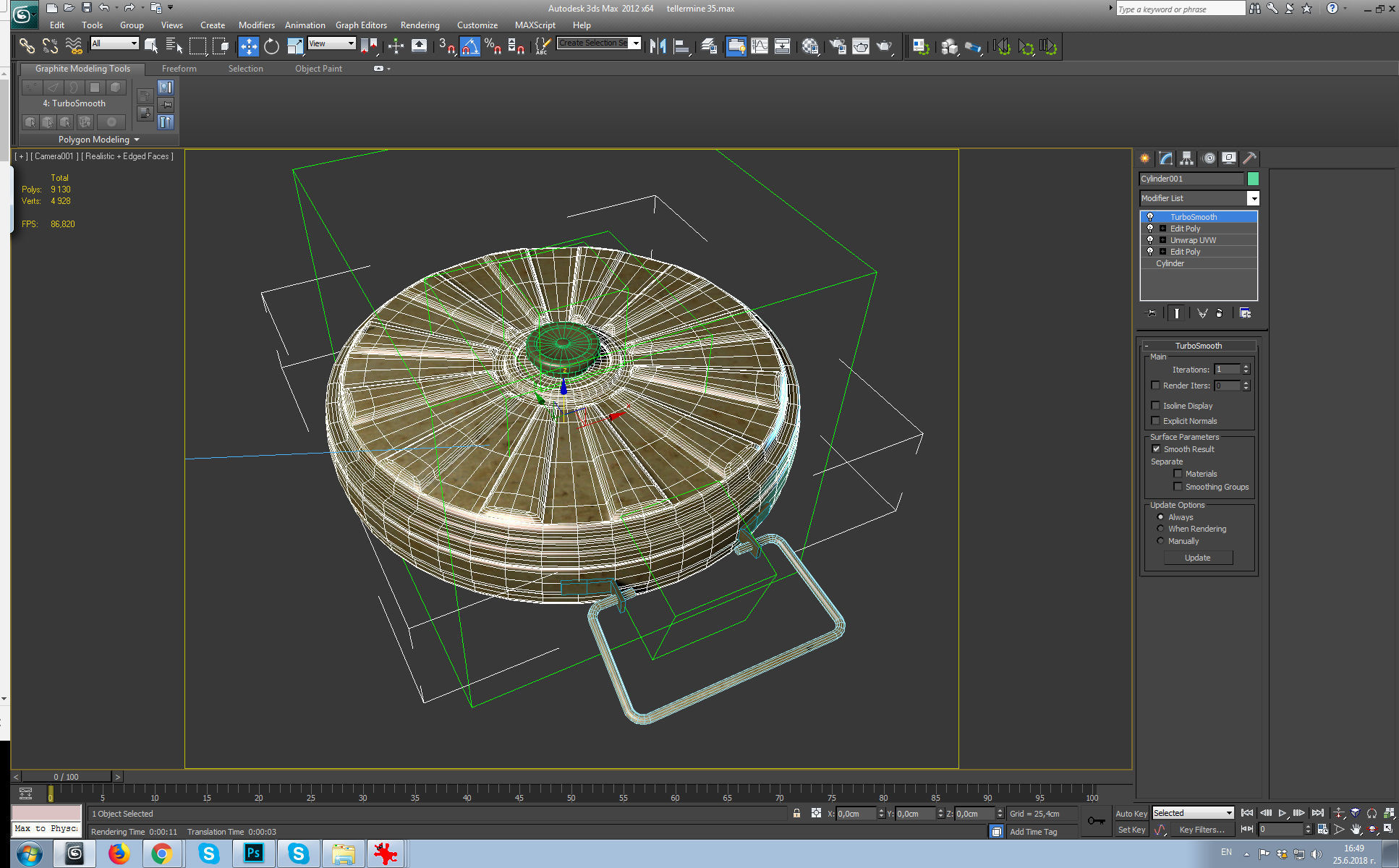
Task: Expand the Polygon Modeling panel
Action: point(98,140)
